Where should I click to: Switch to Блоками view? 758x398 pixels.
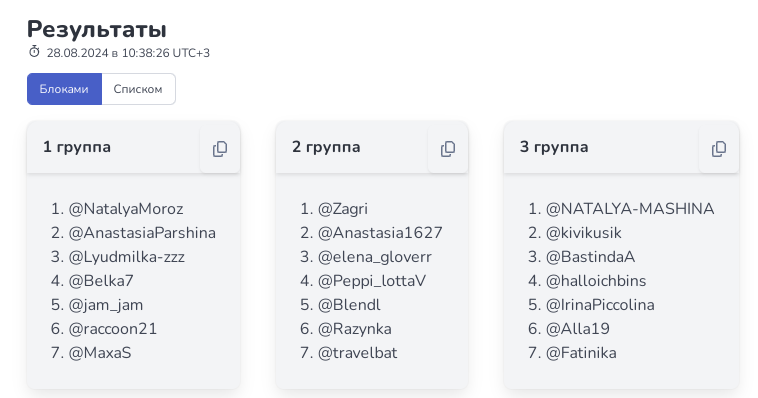[64, 89]
